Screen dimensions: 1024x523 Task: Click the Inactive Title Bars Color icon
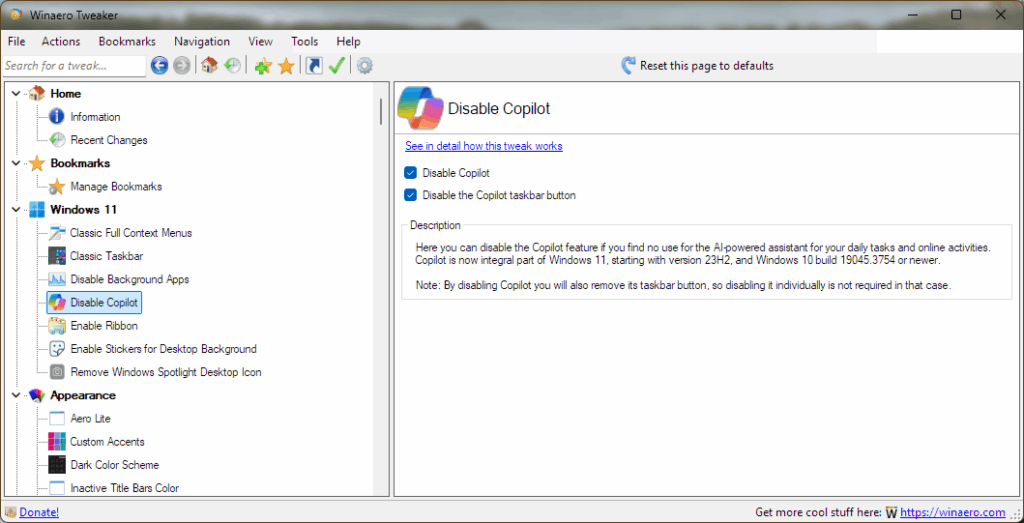point(57,488)
